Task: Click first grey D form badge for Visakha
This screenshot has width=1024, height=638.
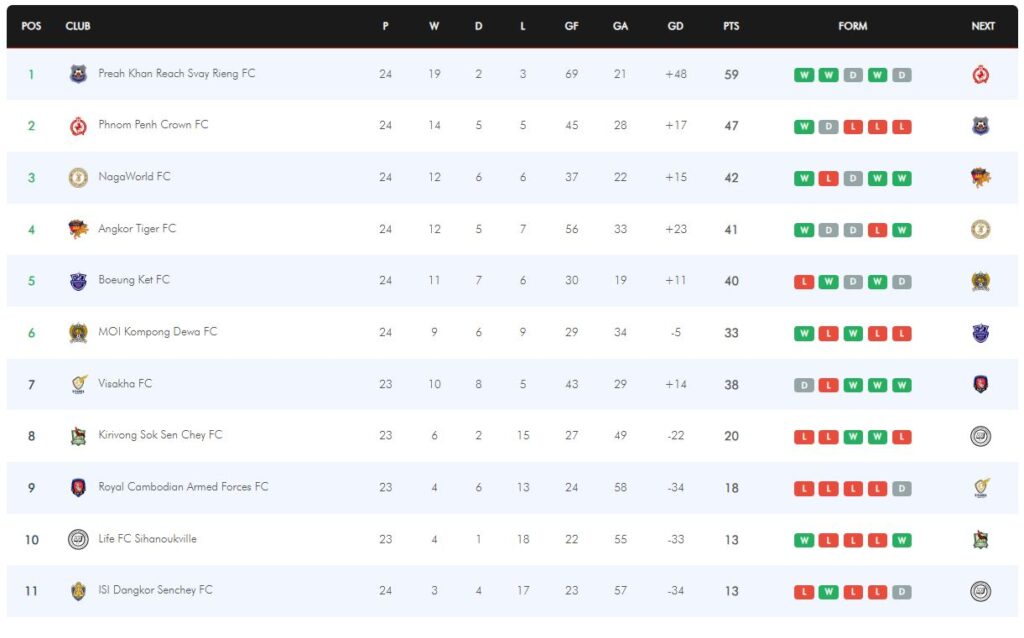Action: pos(804,385)
